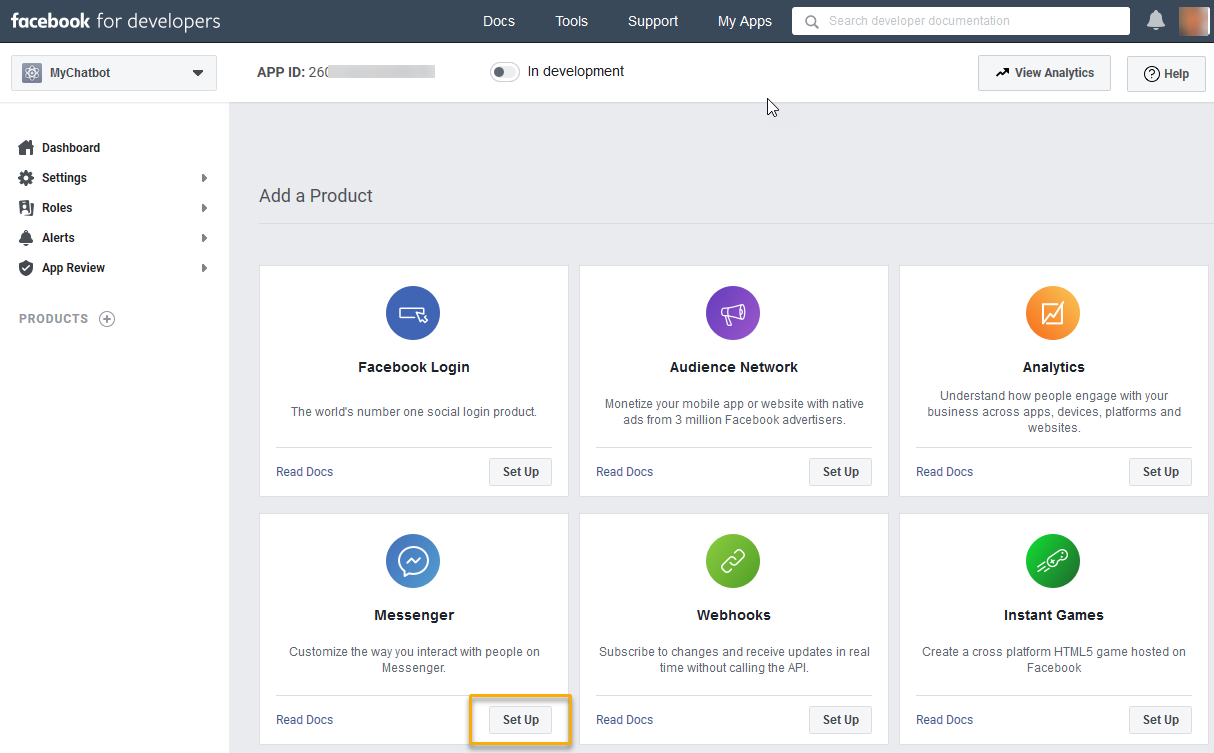1214x753 pixels.
Task: Click the Facebook Login product icon
Action: [x=413, y=312]
